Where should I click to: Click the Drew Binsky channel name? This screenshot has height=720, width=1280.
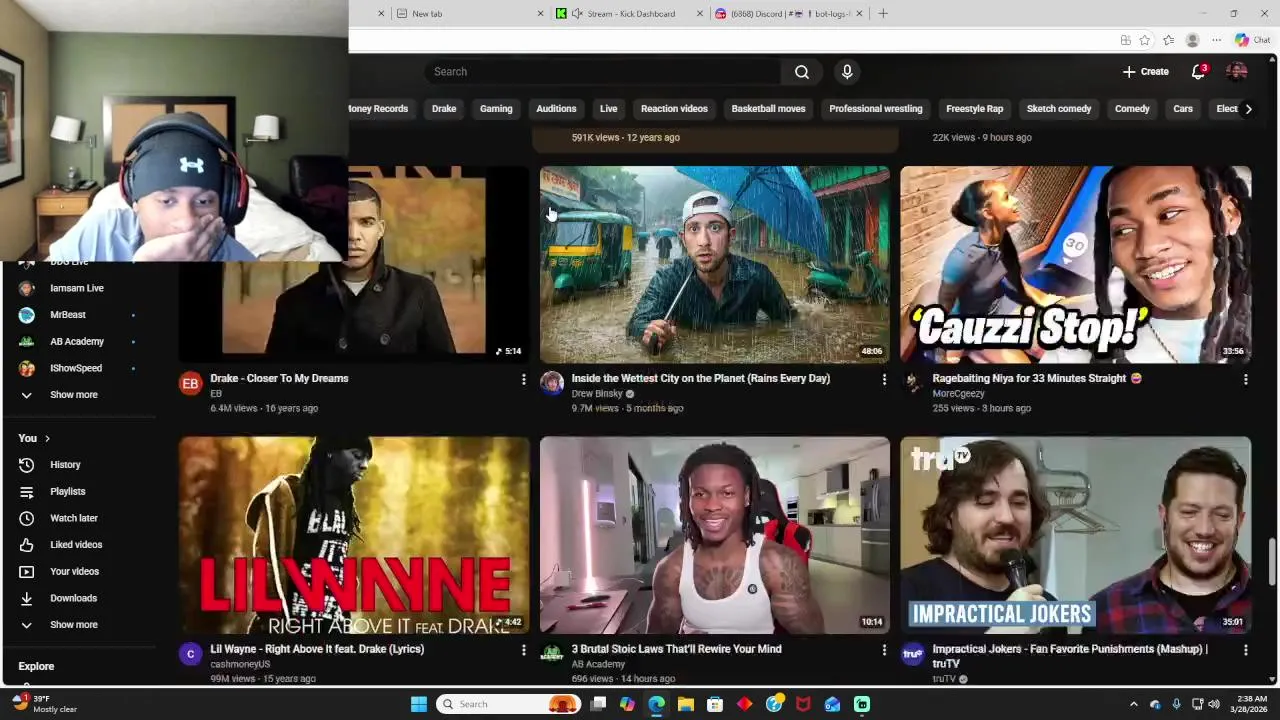pyautogui.click(x=597, y=394)
